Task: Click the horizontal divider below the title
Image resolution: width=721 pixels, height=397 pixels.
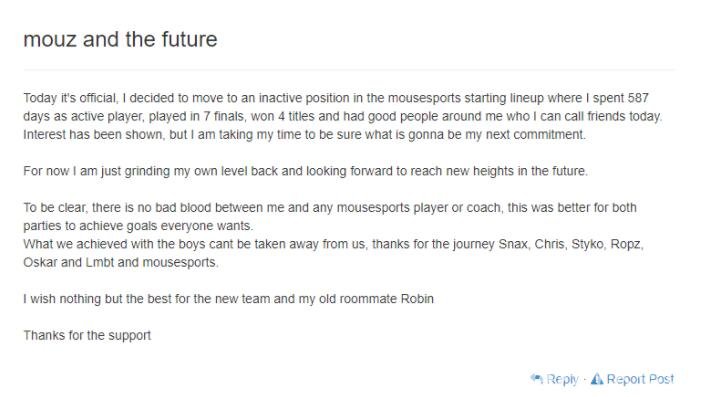Action: coord(349,70)
